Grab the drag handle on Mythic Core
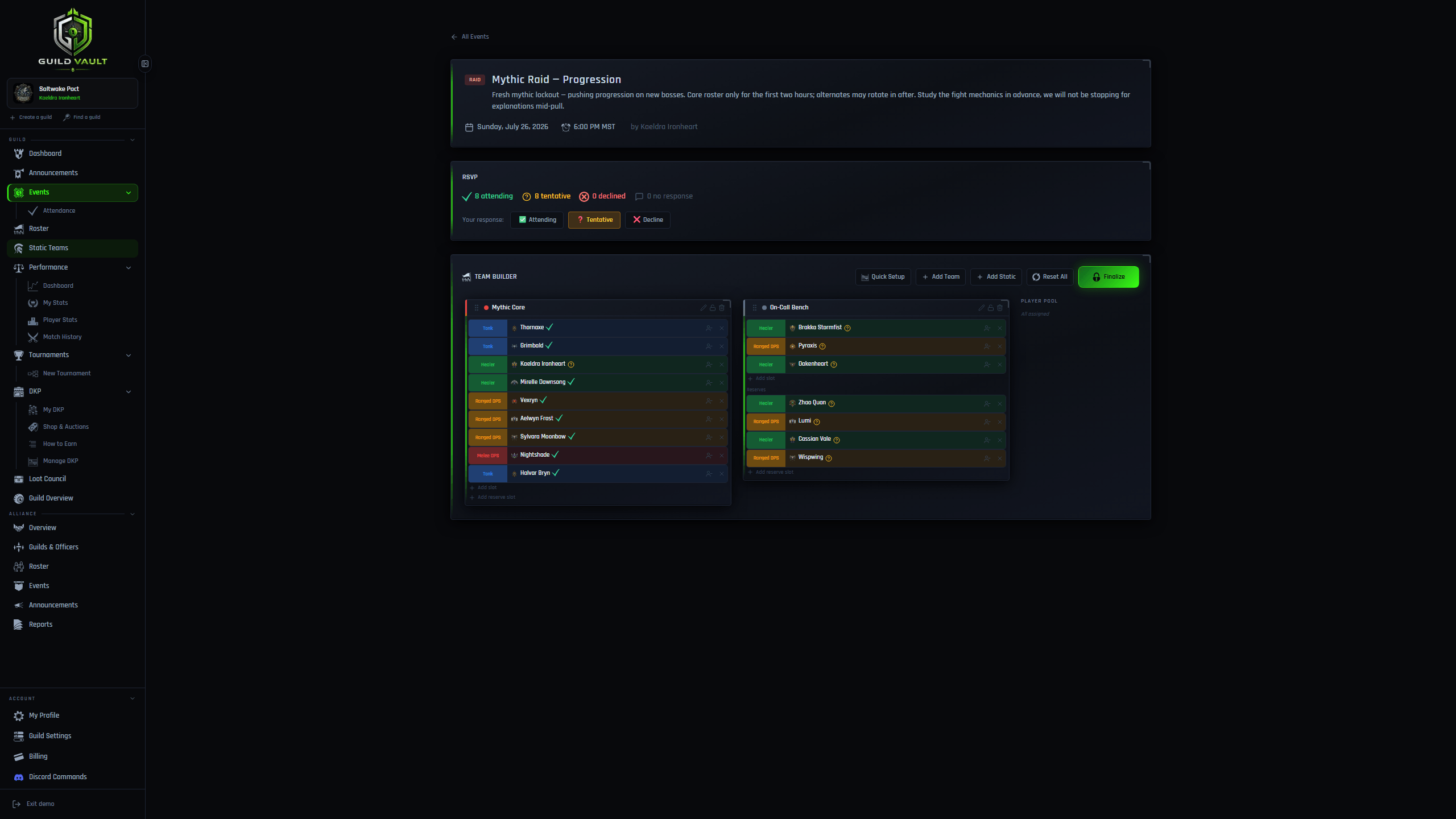This screenshot has width=1456, height=819. 477,308
